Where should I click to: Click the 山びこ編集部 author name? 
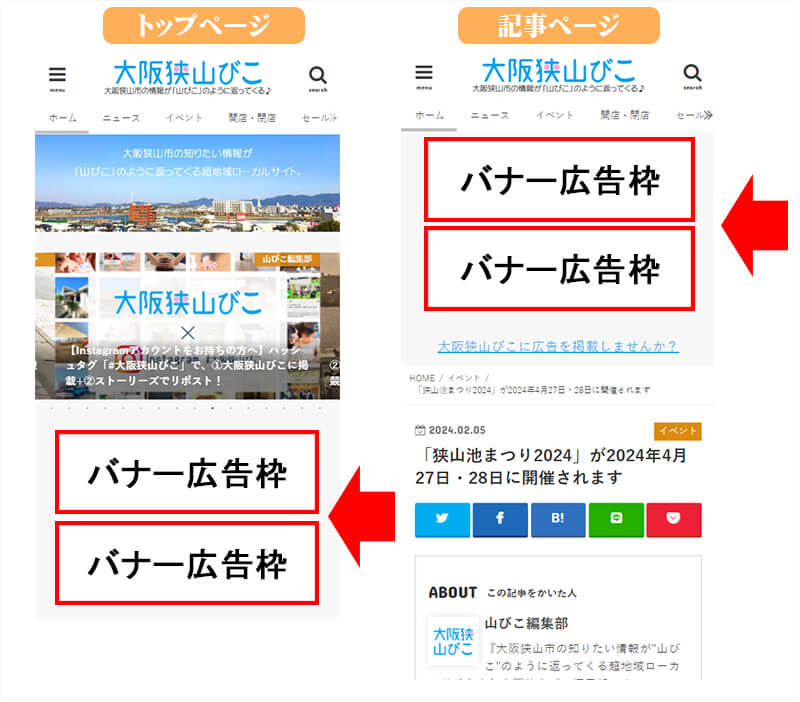tap(527, 623)
